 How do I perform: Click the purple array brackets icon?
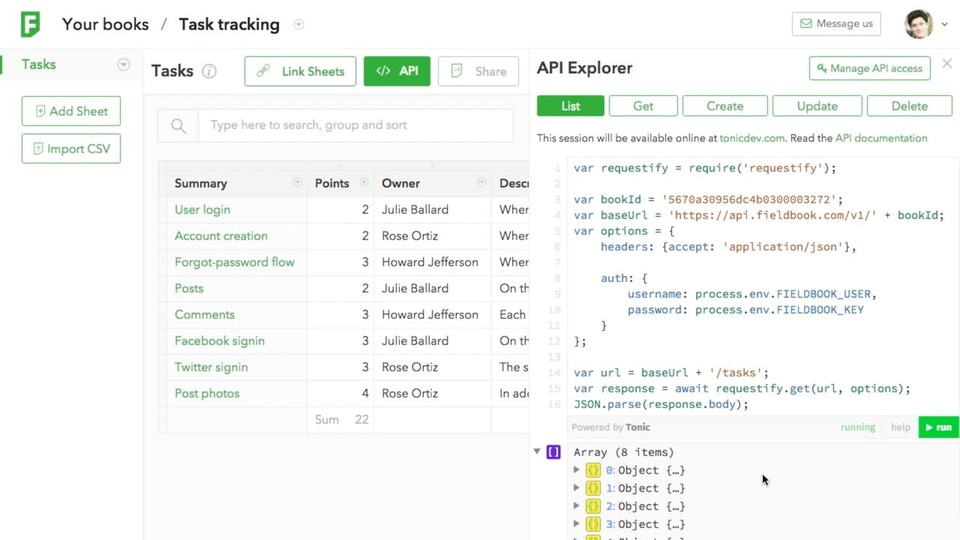553,452
